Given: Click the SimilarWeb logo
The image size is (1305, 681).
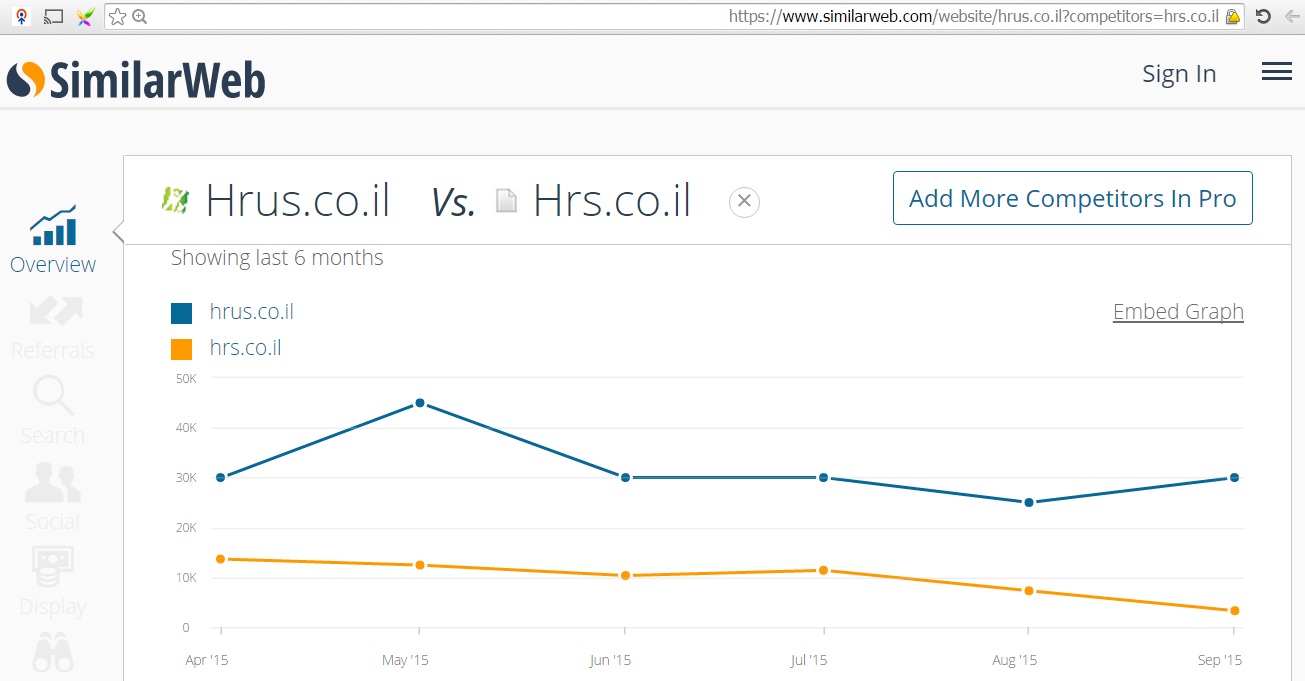Looking at the screenshot, I should [x=136, y=80].
